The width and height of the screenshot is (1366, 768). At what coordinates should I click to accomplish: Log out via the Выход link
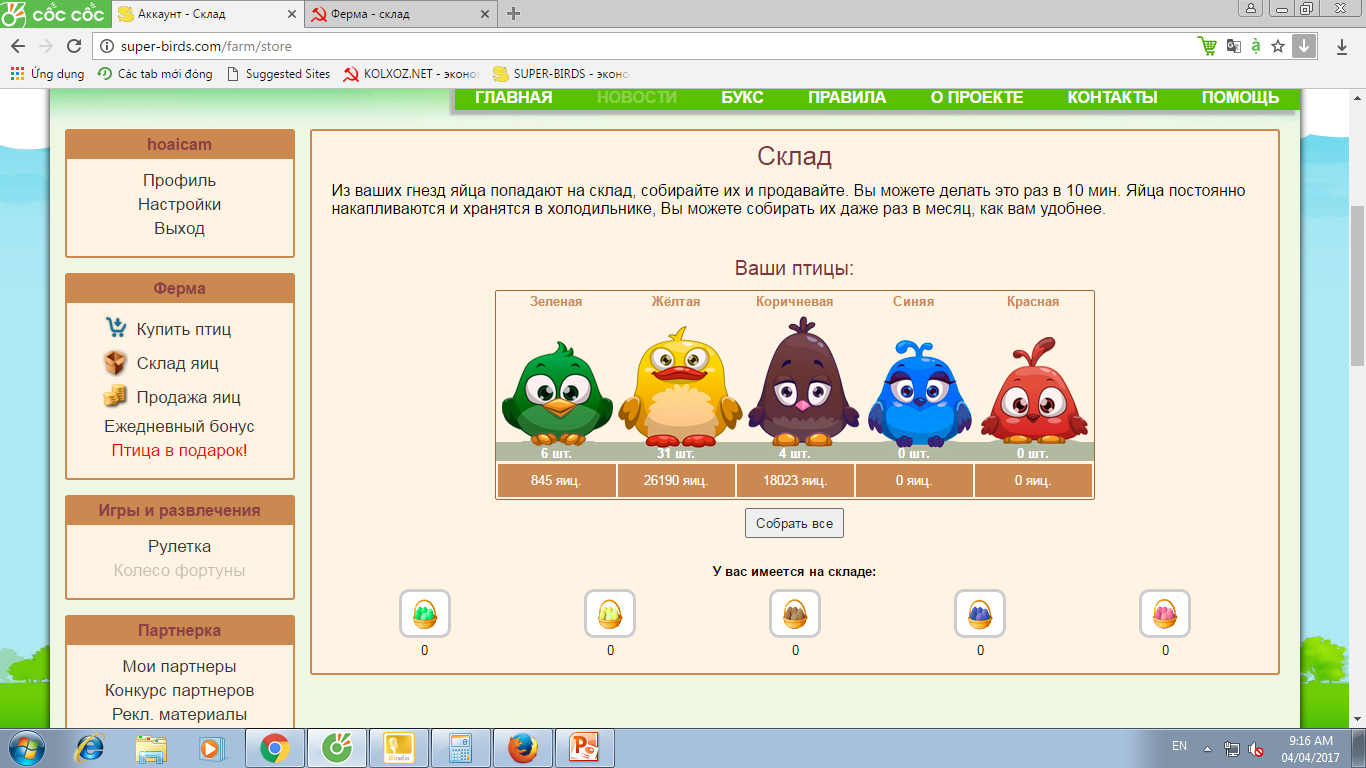point(180,228)
